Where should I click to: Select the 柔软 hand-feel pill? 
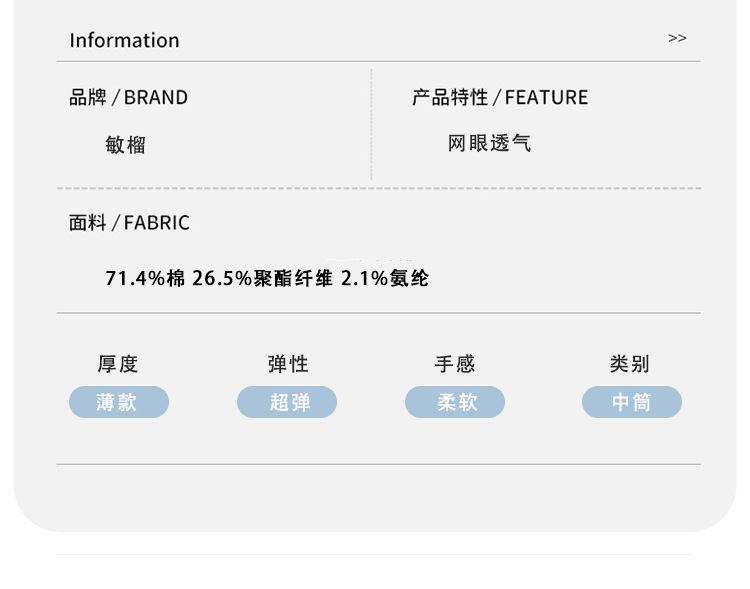[455, 402]
